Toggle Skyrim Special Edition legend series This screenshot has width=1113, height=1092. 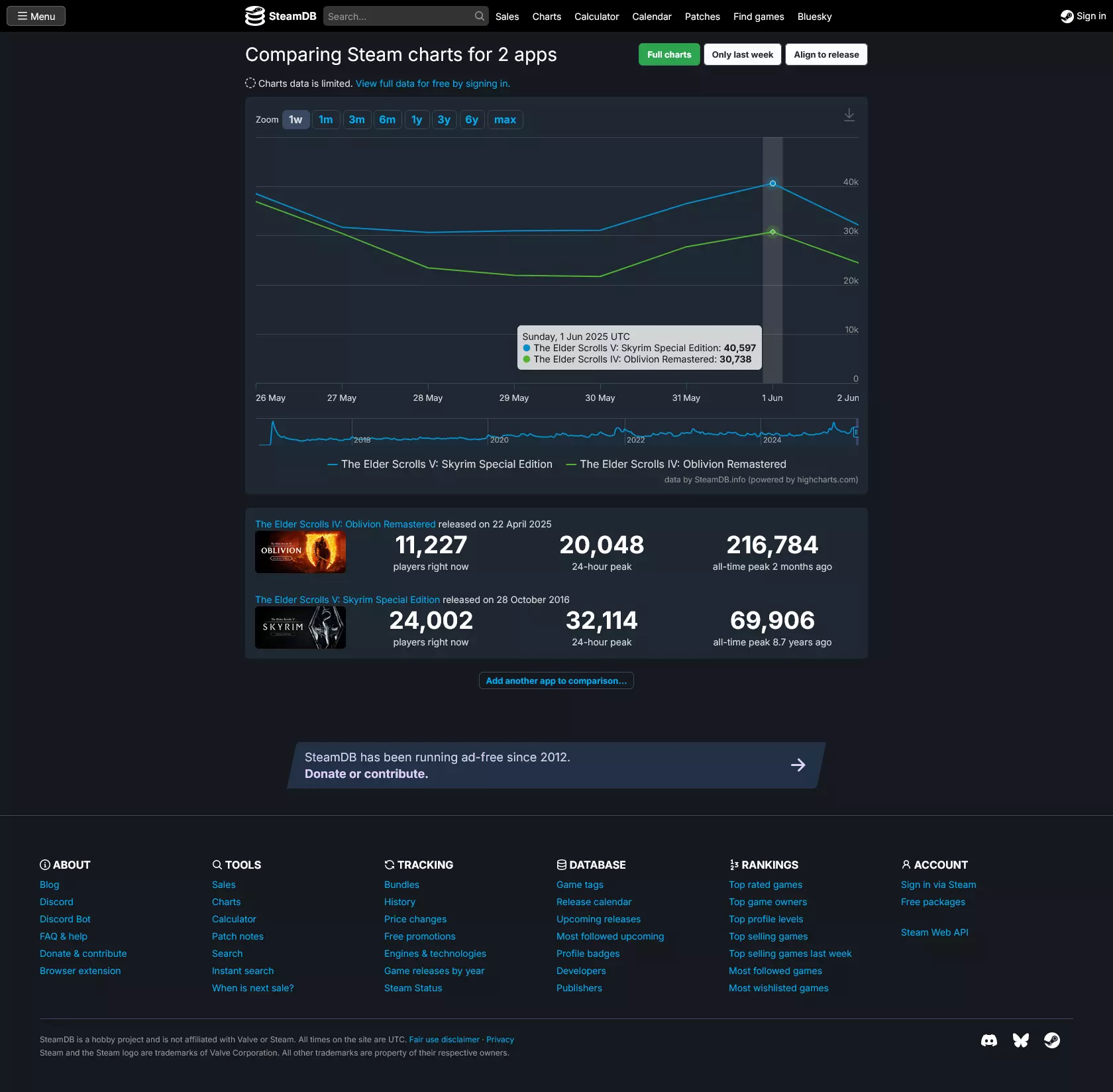pyautogui.click(x=440, y=464)
